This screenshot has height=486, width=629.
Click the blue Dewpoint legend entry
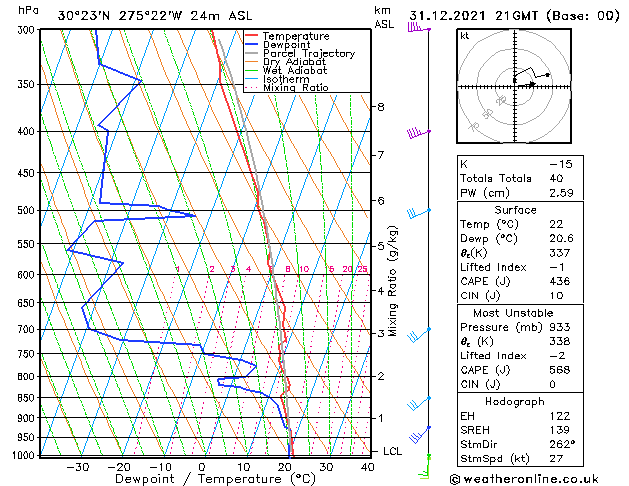tap(278, 45)
